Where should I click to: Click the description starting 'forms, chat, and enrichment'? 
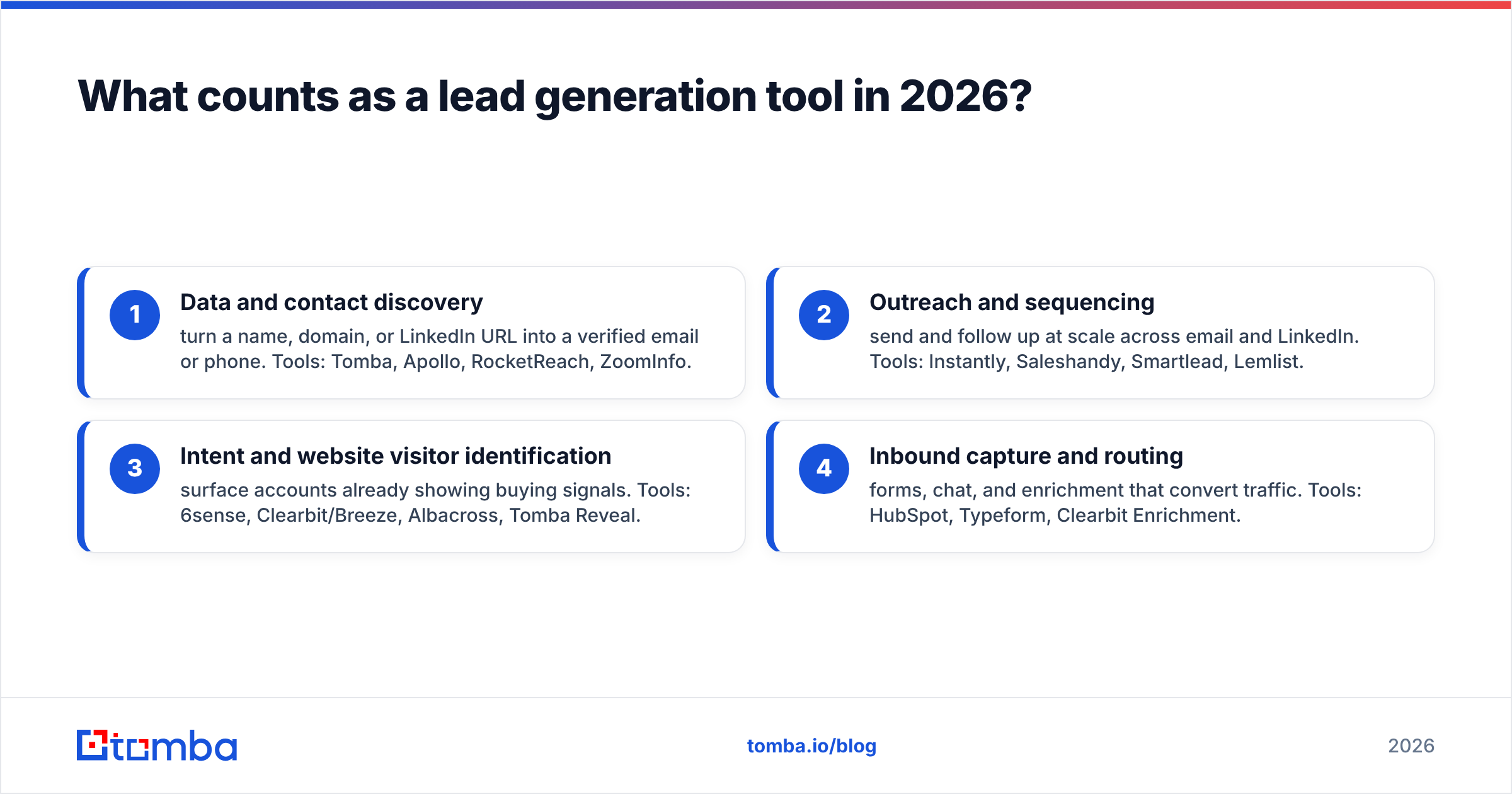(1115, 503)
